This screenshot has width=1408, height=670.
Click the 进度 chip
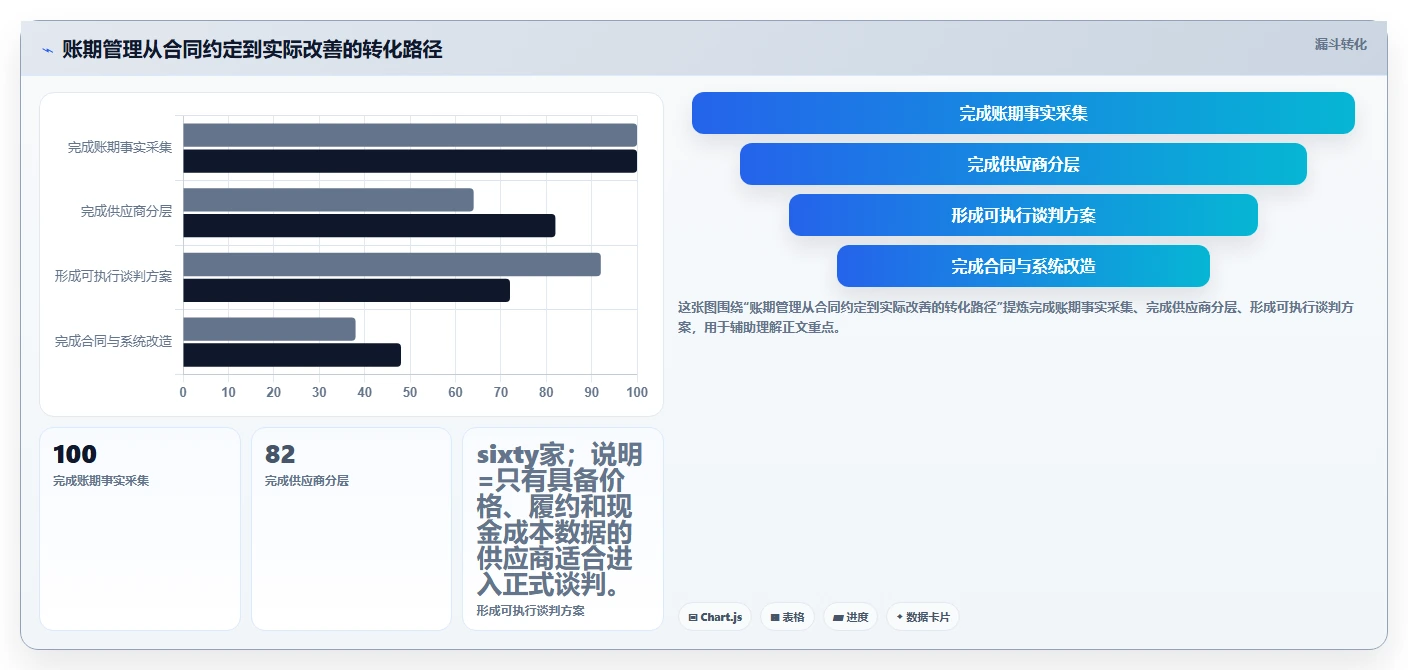(851, 617)
